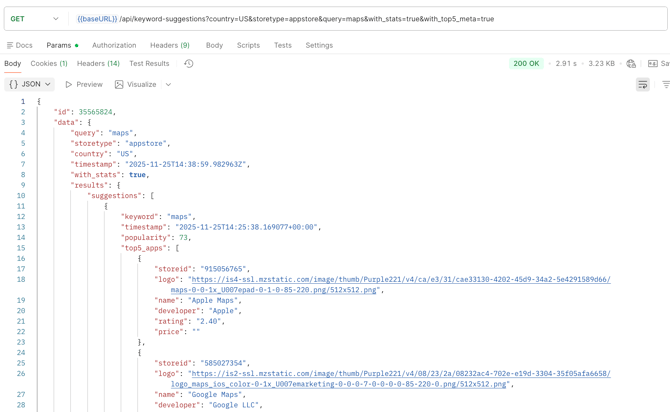
Task: Open the Scripts tab
Action: [x=248, y=45]
